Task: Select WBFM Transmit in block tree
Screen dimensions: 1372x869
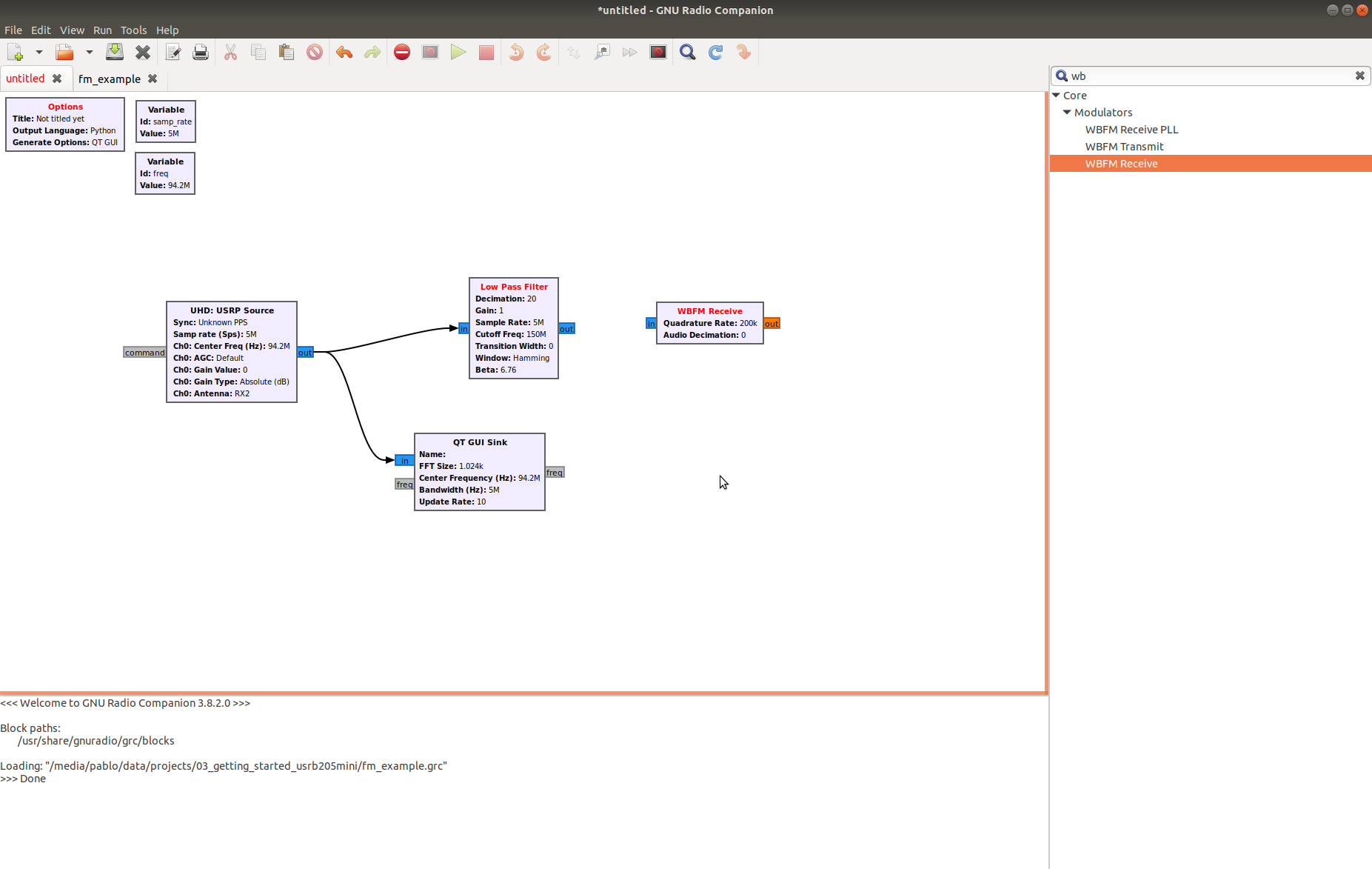Action: [1124, 147]
